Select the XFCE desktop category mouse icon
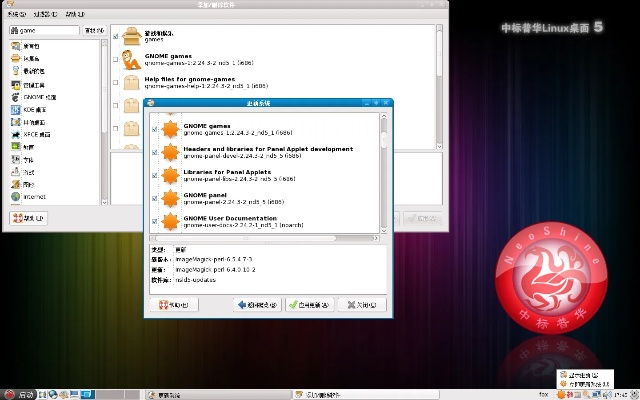640x400 pixels. tap(16, 134)
